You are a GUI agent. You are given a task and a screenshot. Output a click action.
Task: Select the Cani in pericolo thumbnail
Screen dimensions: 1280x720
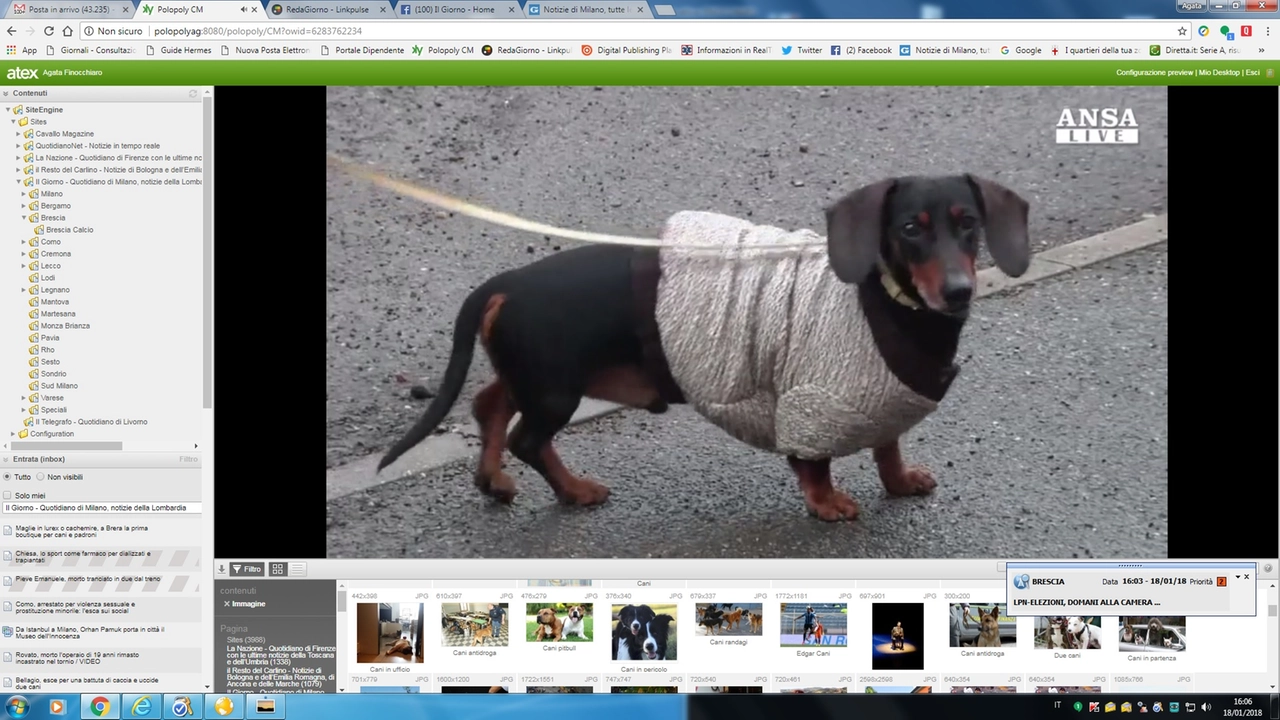tap(644, 632)
